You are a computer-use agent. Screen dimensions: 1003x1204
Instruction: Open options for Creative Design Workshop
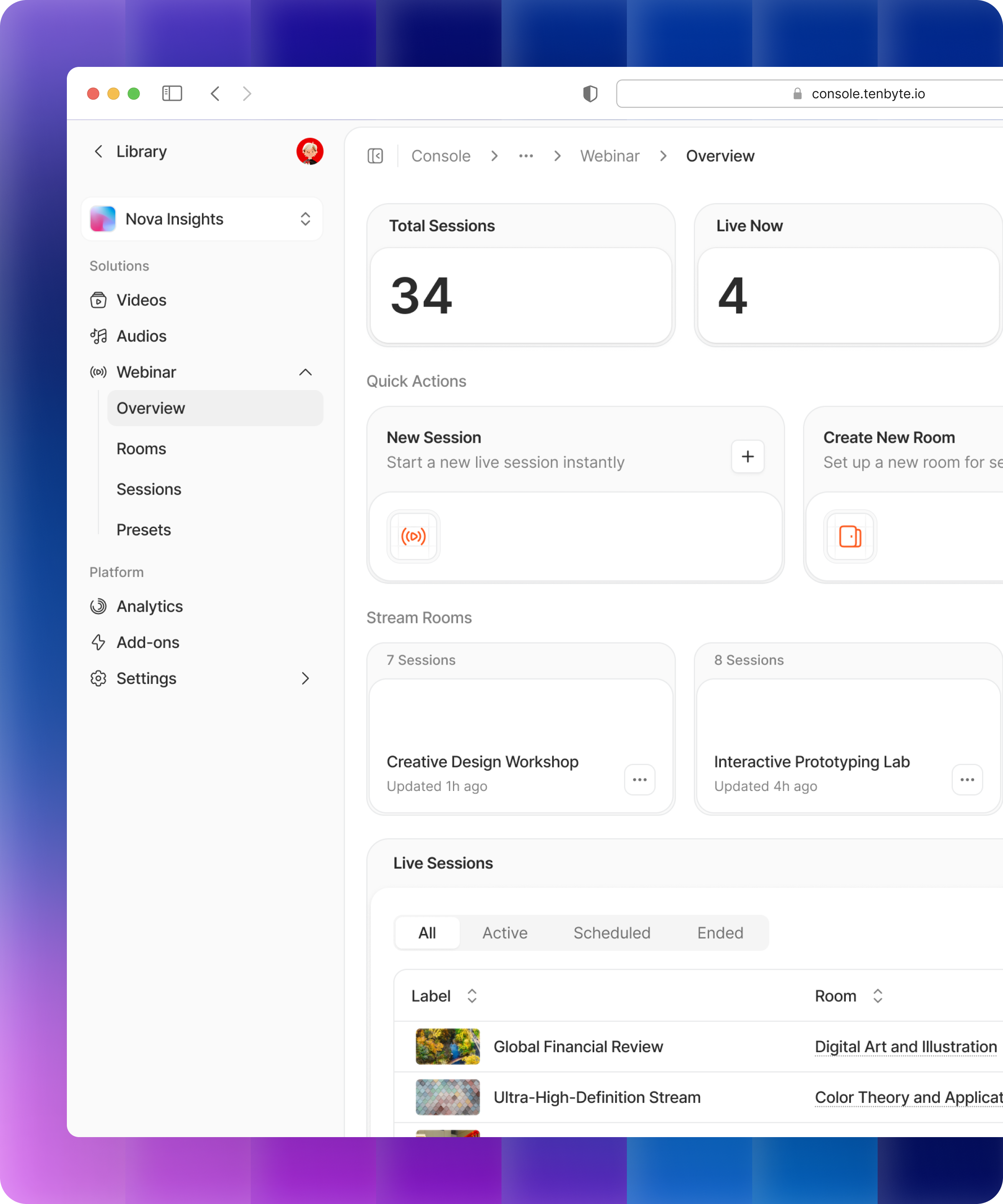click(640, 780)
